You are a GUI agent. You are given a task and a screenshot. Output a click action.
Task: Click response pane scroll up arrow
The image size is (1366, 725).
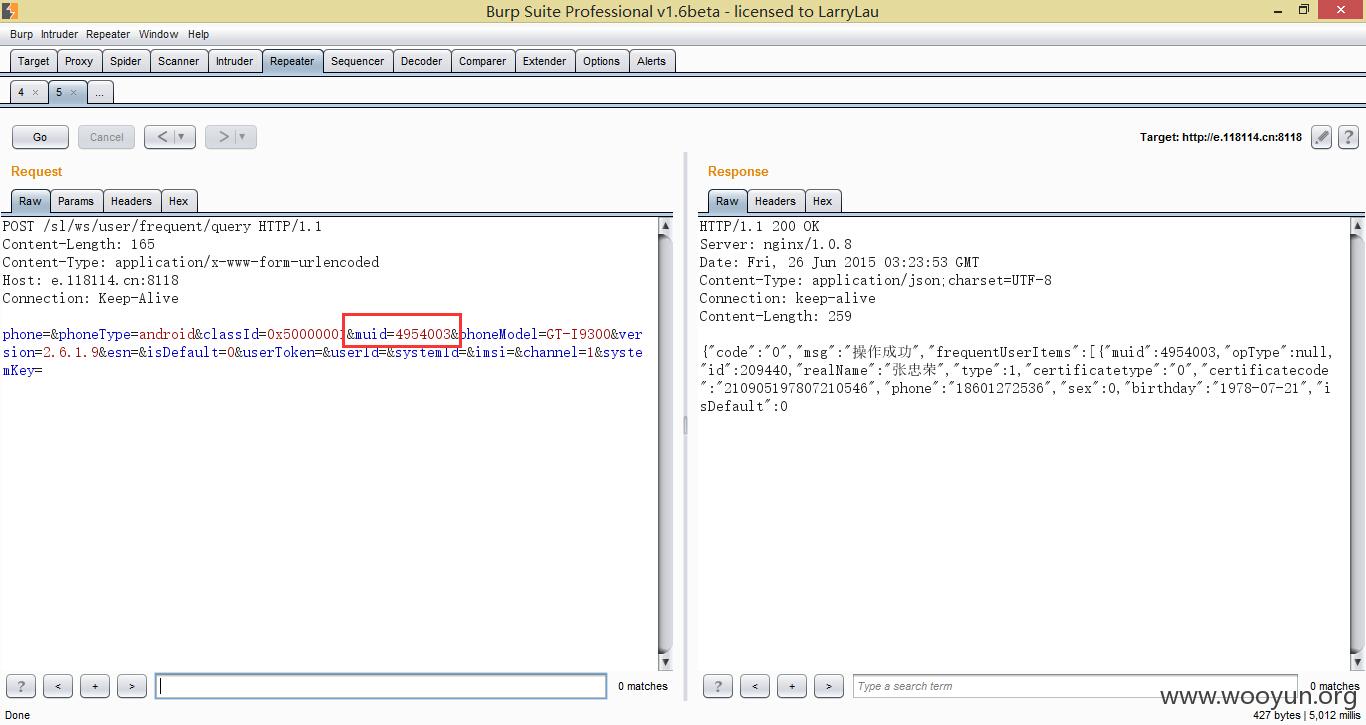(x=1357, y=226)
